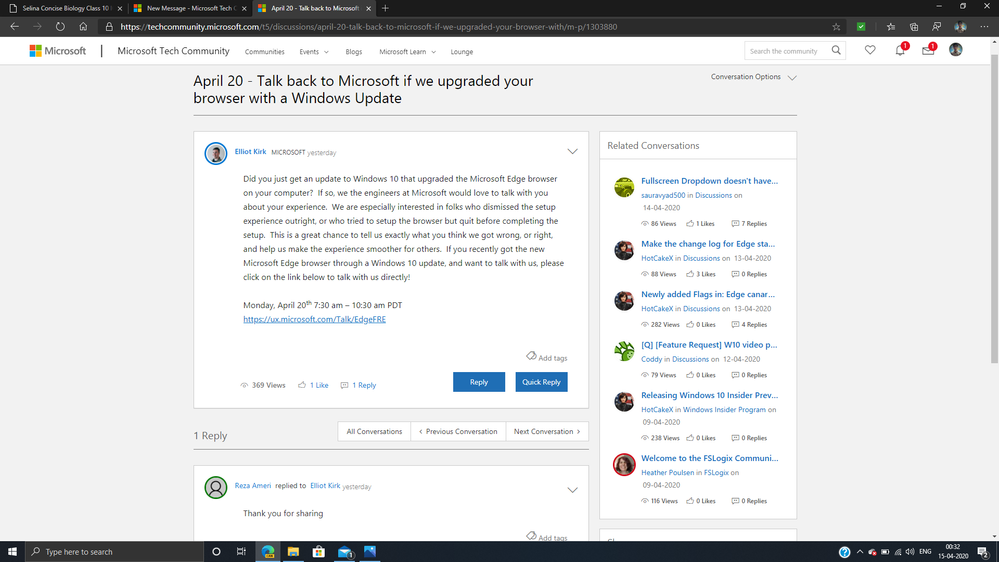Click the Add tags icon on Elliot's post
Image resolution: width=999 pixels, height=562 pixels.
coord(531,356)
